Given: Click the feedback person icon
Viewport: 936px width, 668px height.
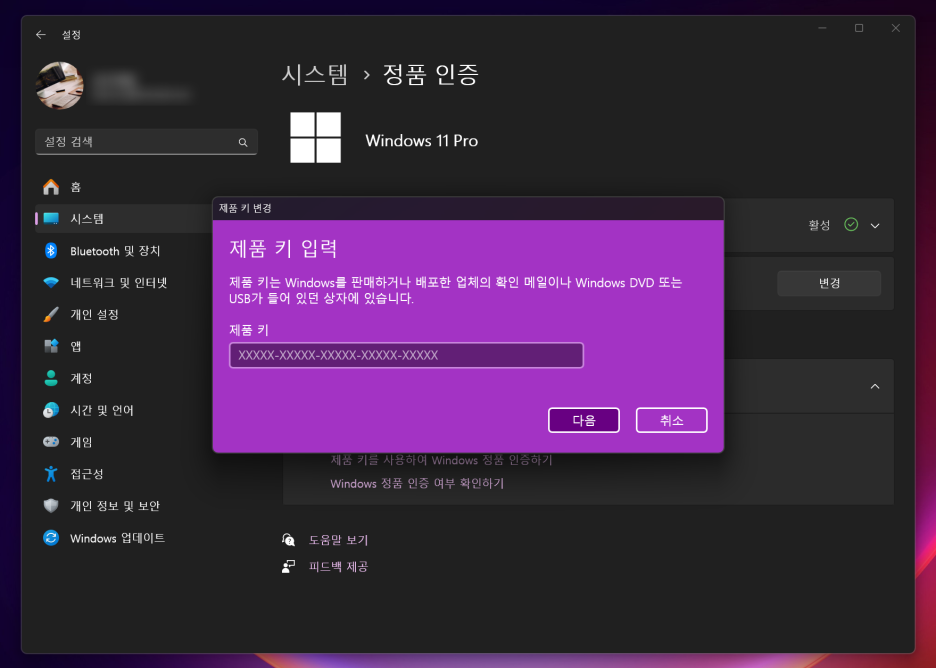Looking at the screenshot, I should 288,567.
